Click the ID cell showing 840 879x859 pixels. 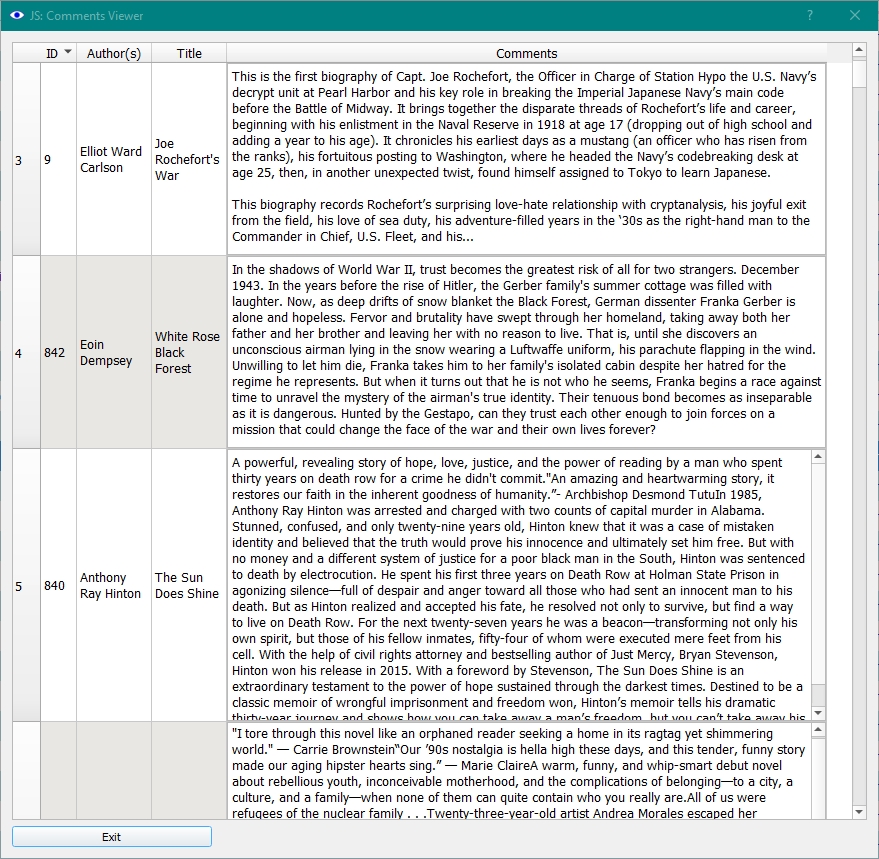click(58, 585)
